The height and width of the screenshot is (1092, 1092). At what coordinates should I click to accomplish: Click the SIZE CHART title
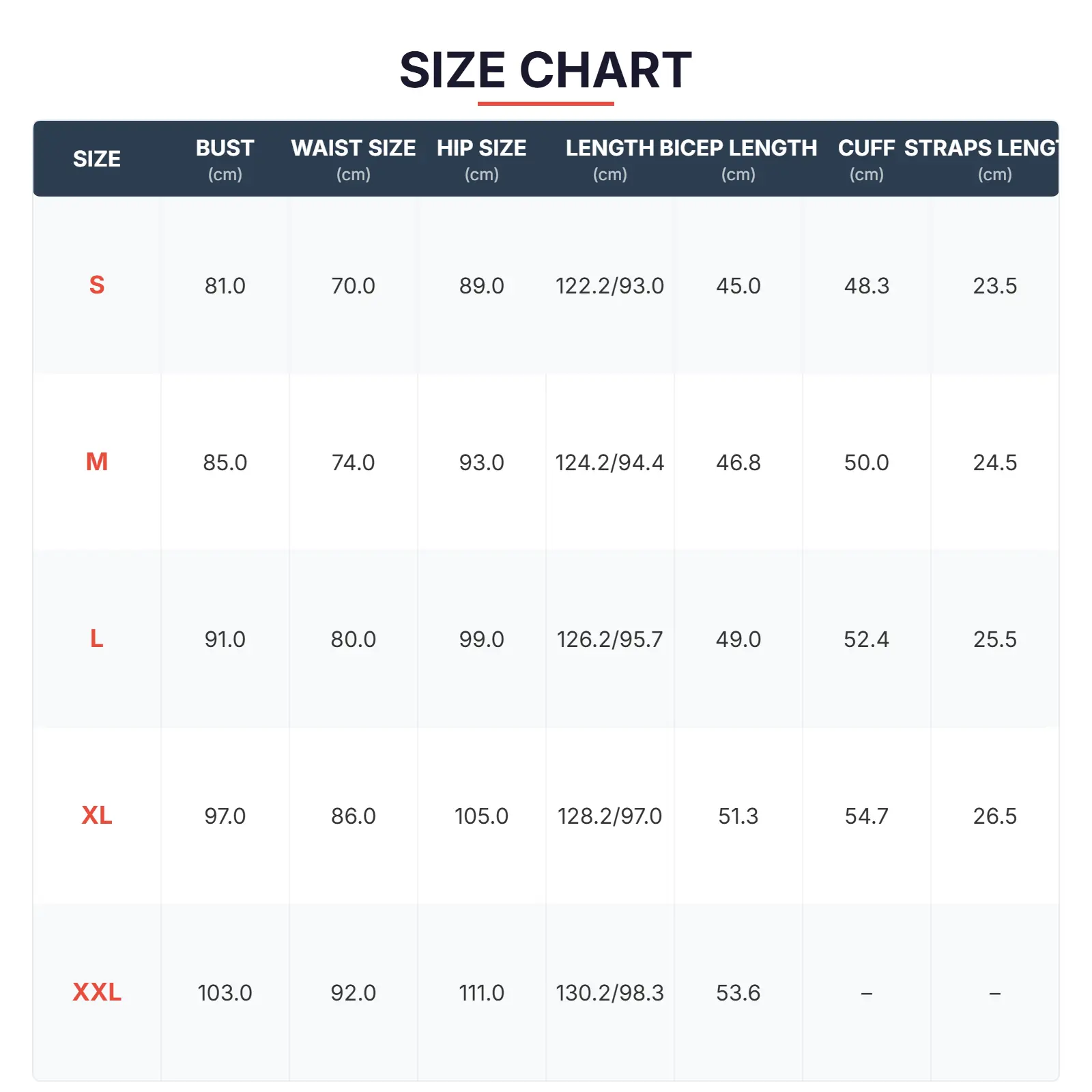(x=545, y=70)
